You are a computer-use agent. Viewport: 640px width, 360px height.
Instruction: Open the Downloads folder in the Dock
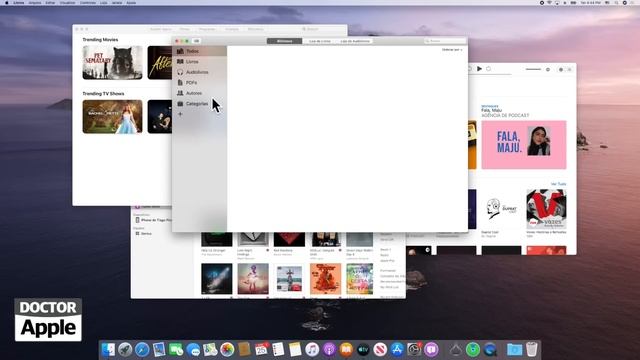coord(514,349)
